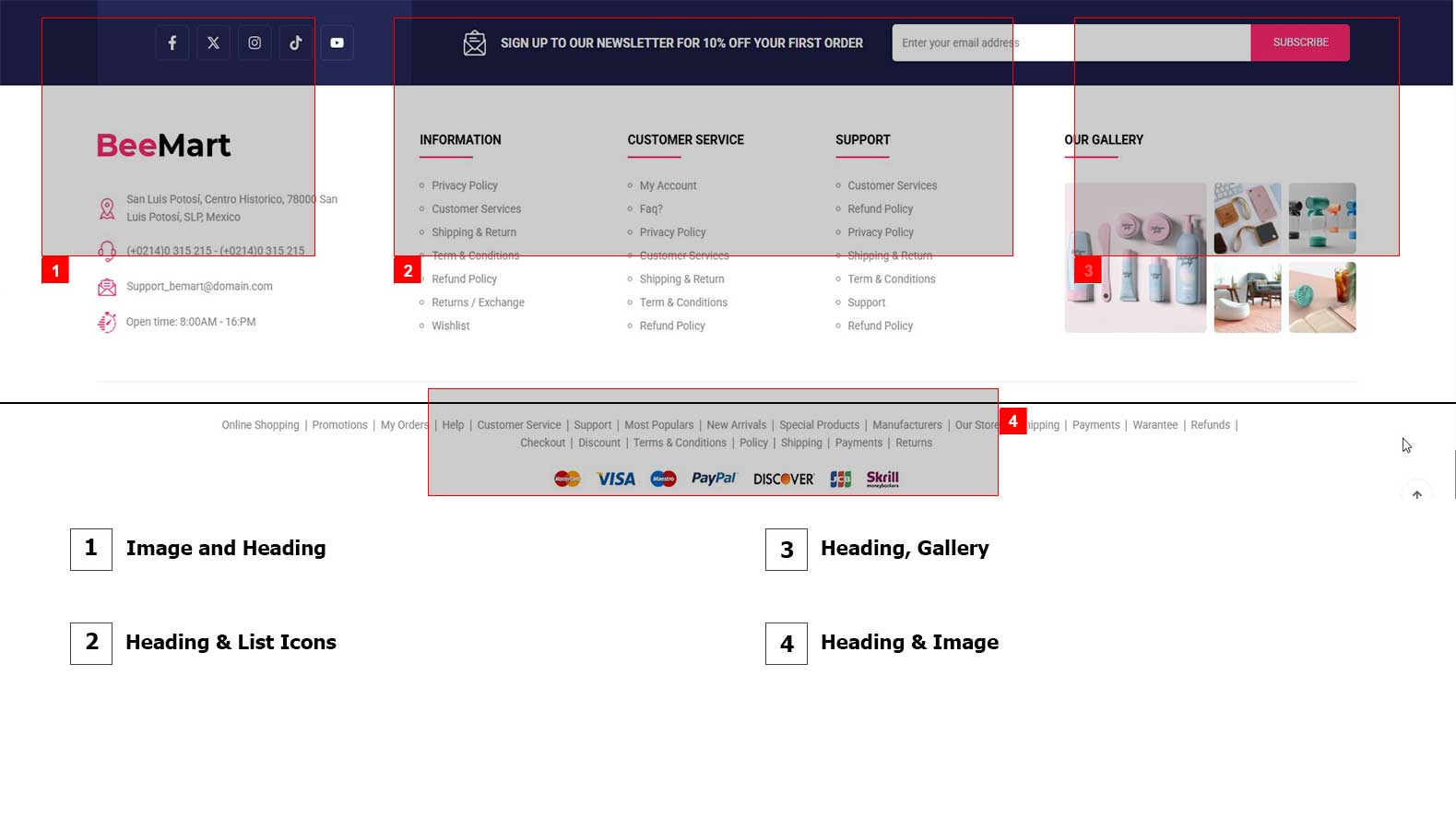The image size is (1456, 830).
Task: Click the Faq? link
Action: [x=651, y=209]
